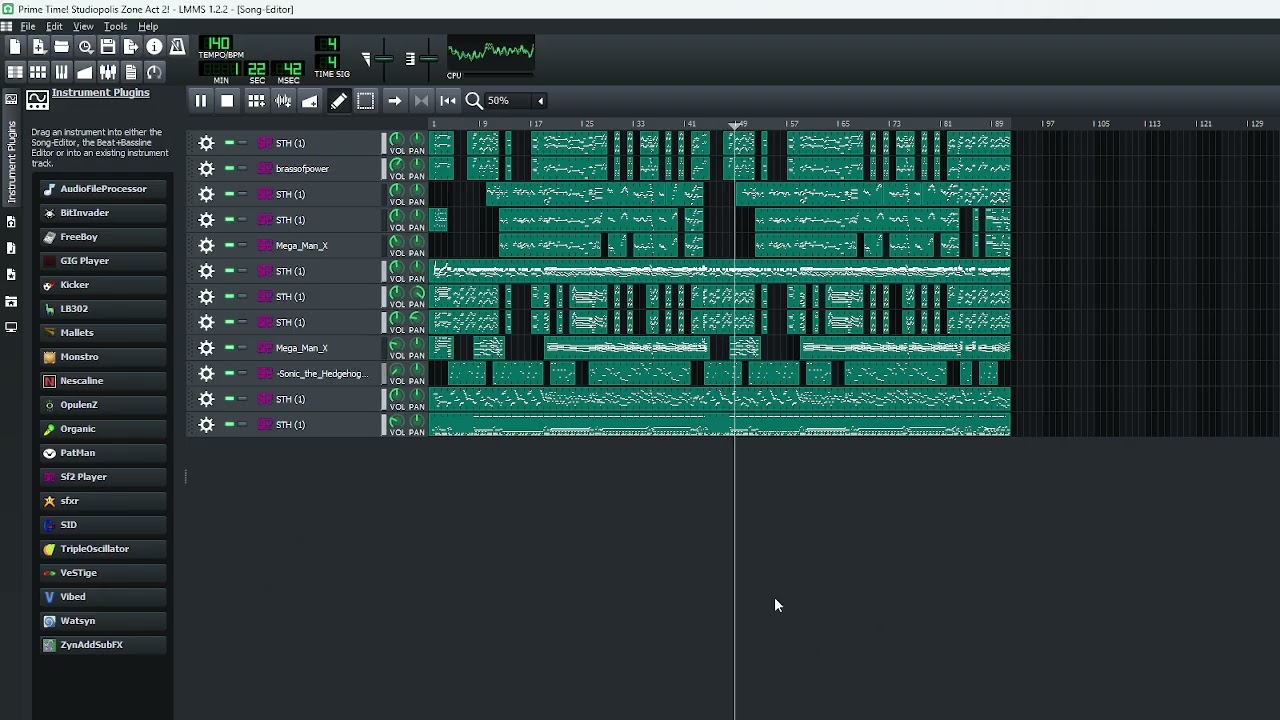
Task: Solo the brassofpower track
Action: click(x=242, y=169)
